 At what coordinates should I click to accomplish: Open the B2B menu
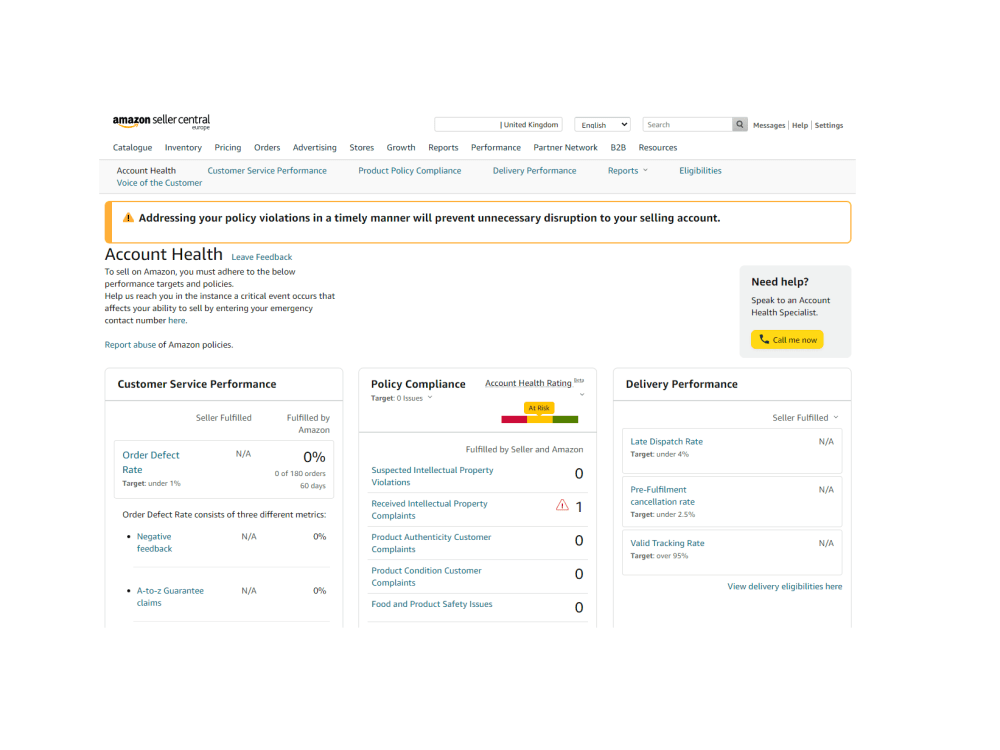pyautogui.click(x=618, y=147)
